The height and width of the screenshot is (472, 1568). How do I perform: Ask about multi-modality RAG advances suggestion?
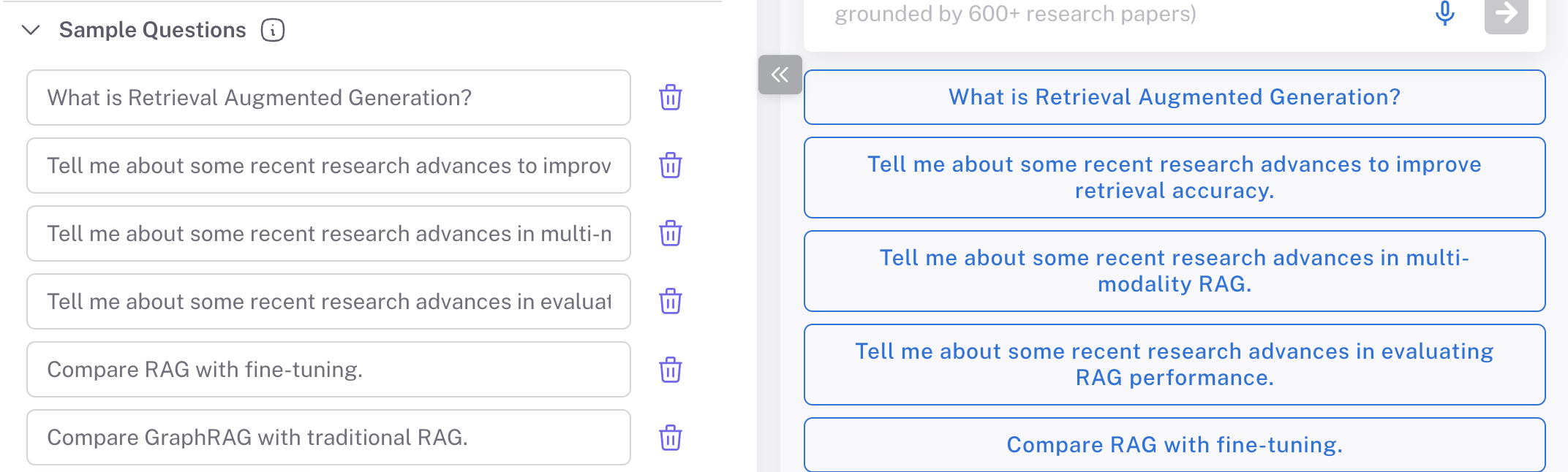pyautogui.click(x=1174, y=271)
